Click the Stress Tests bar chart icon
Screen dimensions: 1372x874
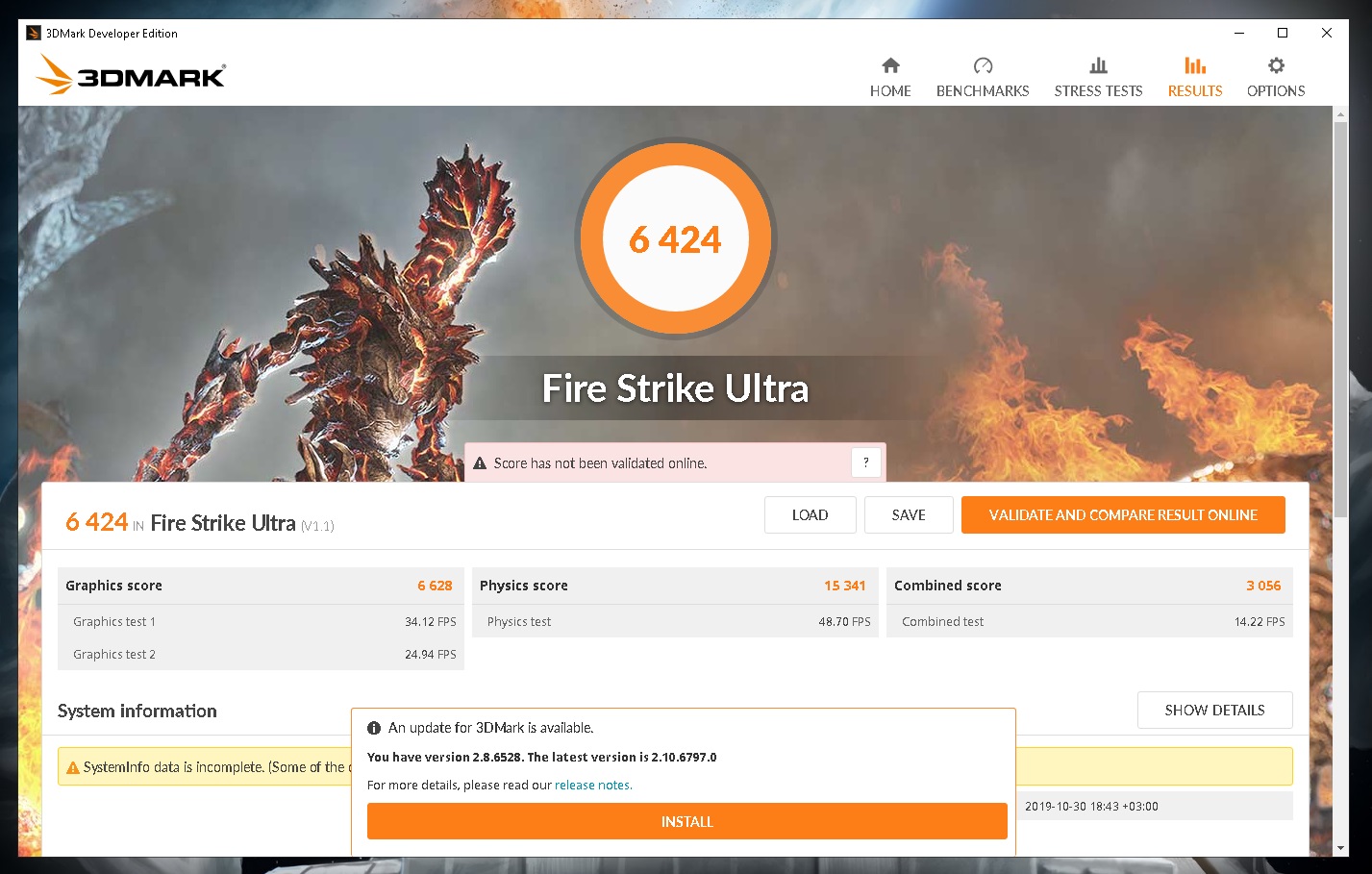click(1098, 65)
